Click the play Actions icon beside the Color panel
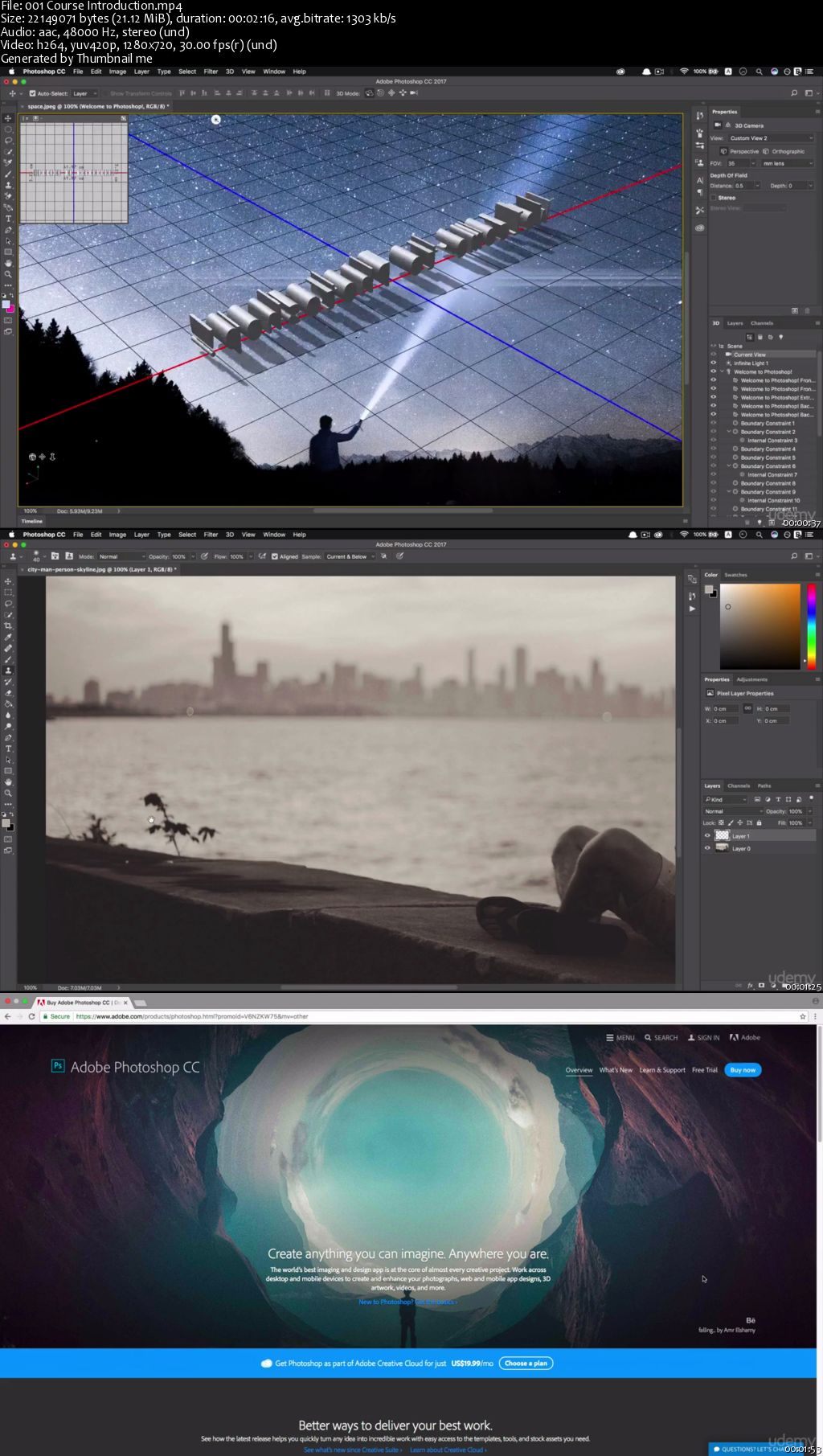This screenshot has height=1456, width=823. (692, 609)
